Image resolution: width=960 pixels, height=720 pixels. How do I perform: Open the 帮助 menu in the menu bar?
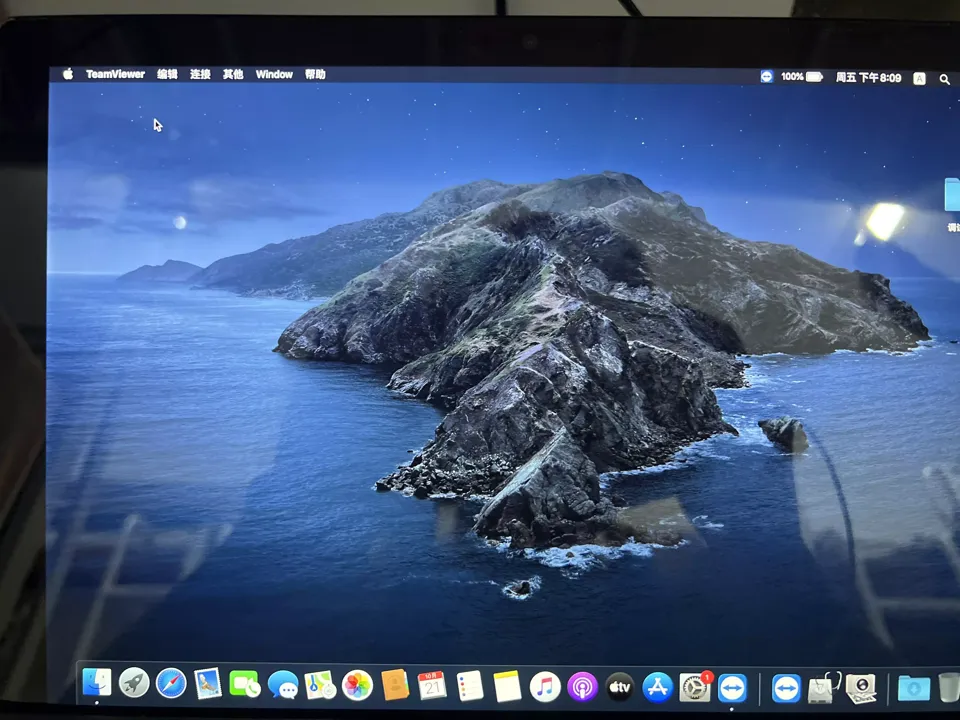(315, 74)
